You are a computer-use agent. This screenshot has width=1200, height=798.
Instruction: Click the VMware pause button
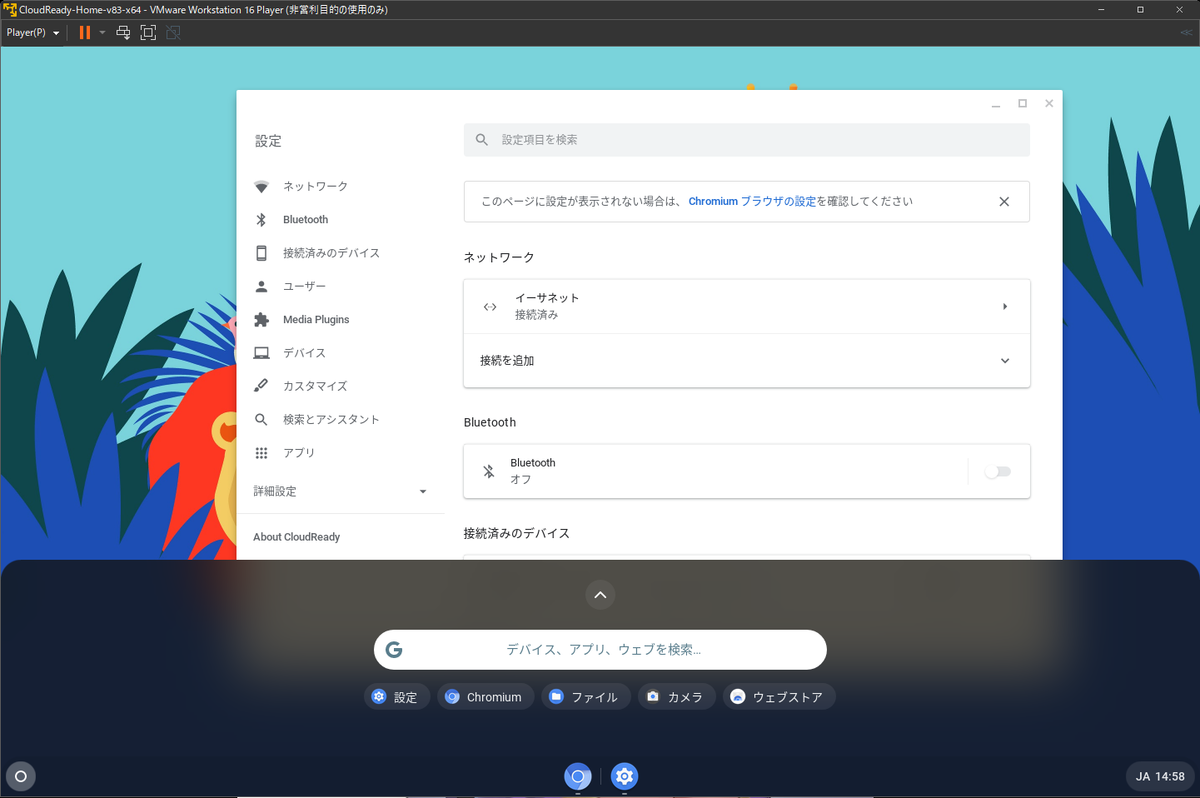click(85, 33)
